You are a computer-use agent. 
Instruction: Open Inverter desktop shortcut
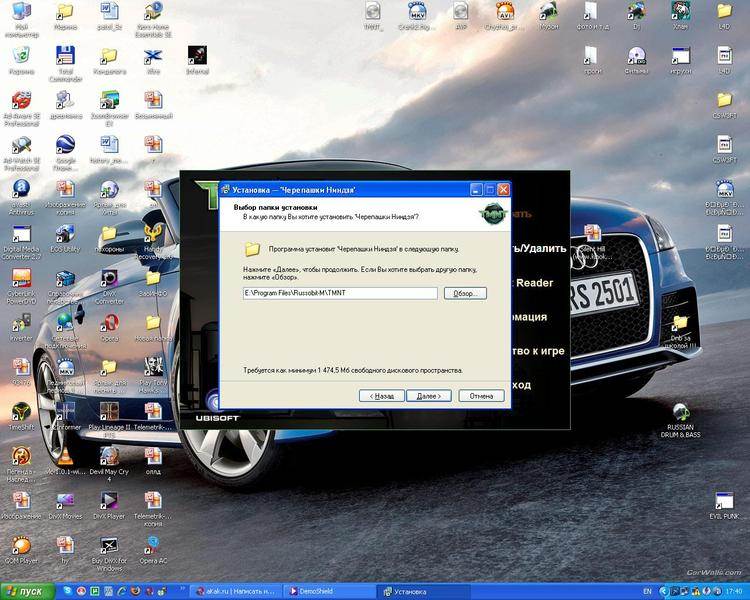[22, 327]
